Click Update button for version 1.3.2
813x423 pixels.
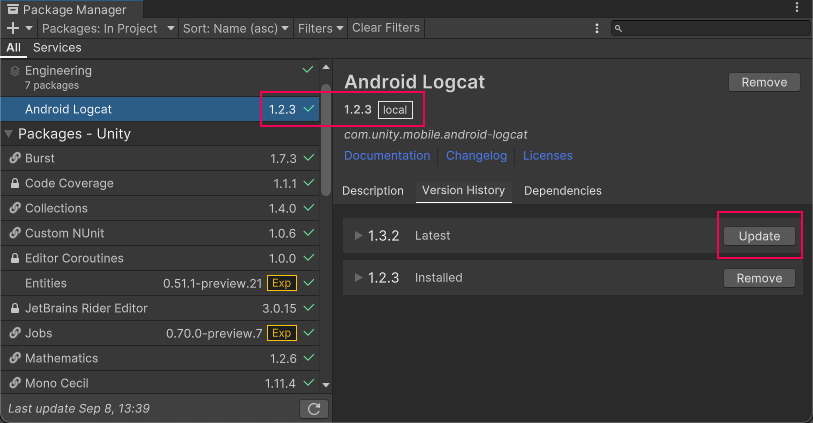(x=759, y=236)
